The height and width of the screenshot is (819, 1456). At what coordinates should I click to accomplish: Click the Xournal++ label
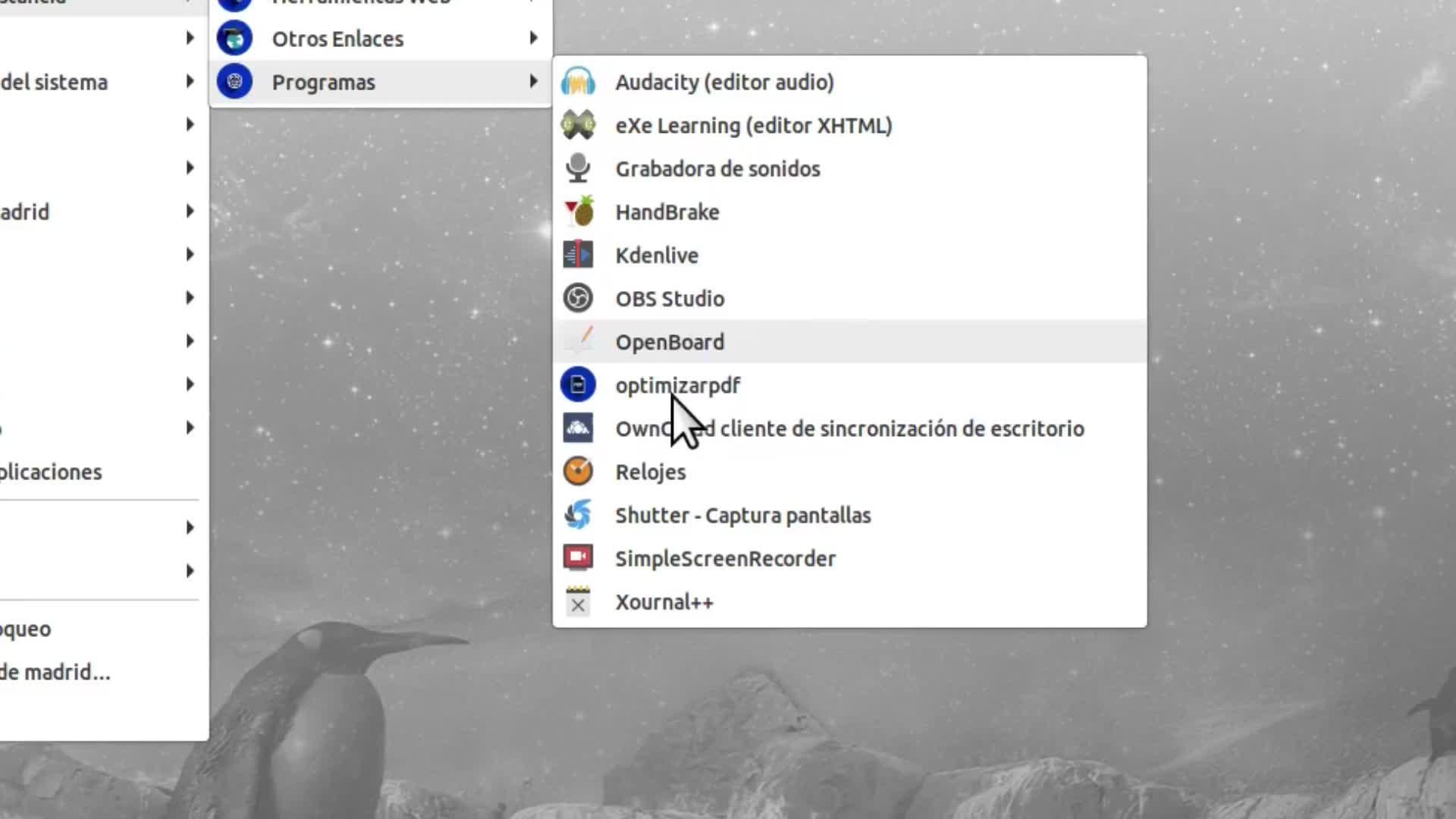pos(664,602)
